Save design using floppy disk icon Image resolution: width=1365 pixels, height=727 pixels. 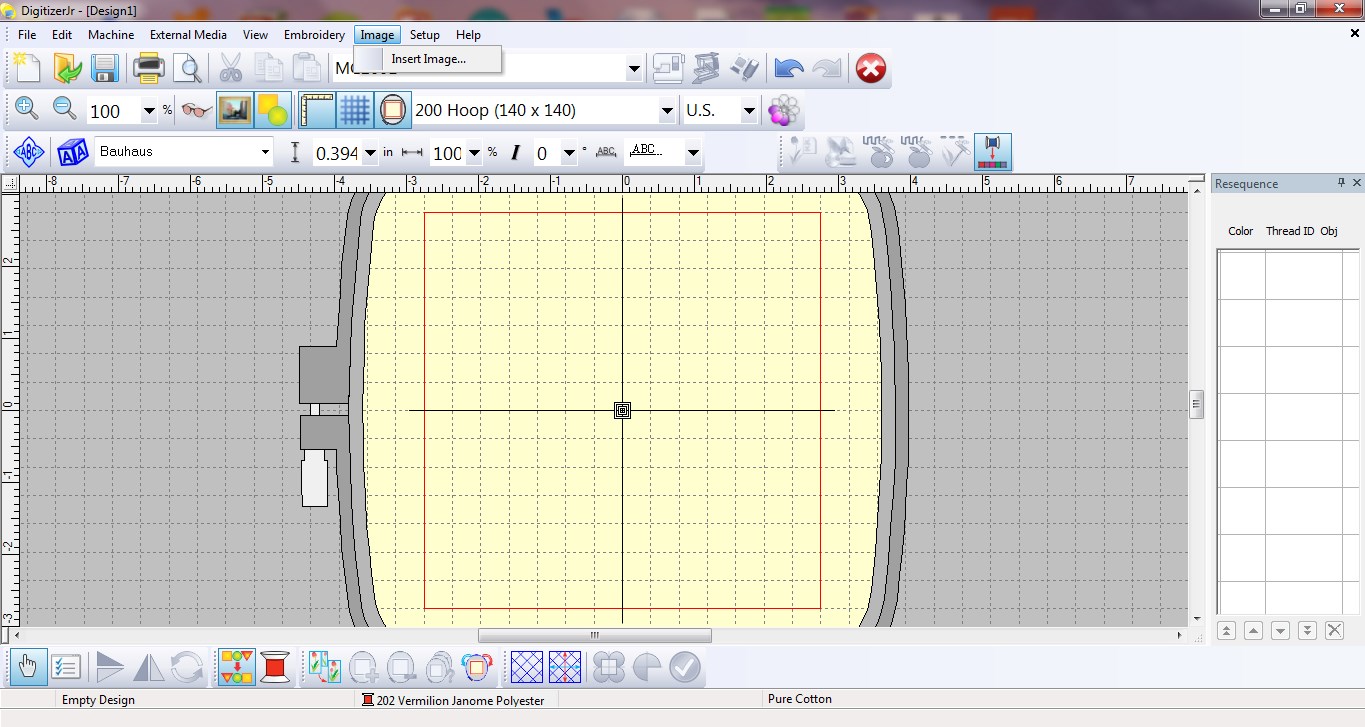(x=105, y=68)
